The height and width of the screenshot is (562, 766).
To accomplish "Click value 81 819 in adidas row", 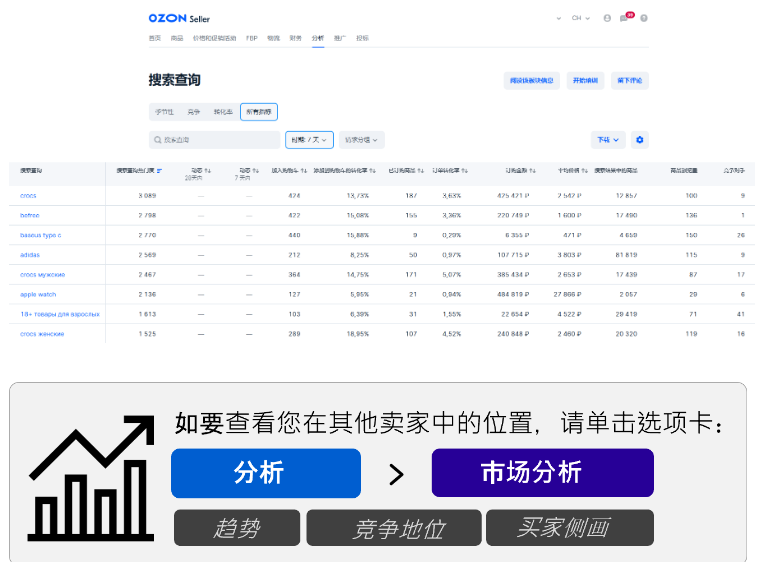I will [x=626, y=255].
